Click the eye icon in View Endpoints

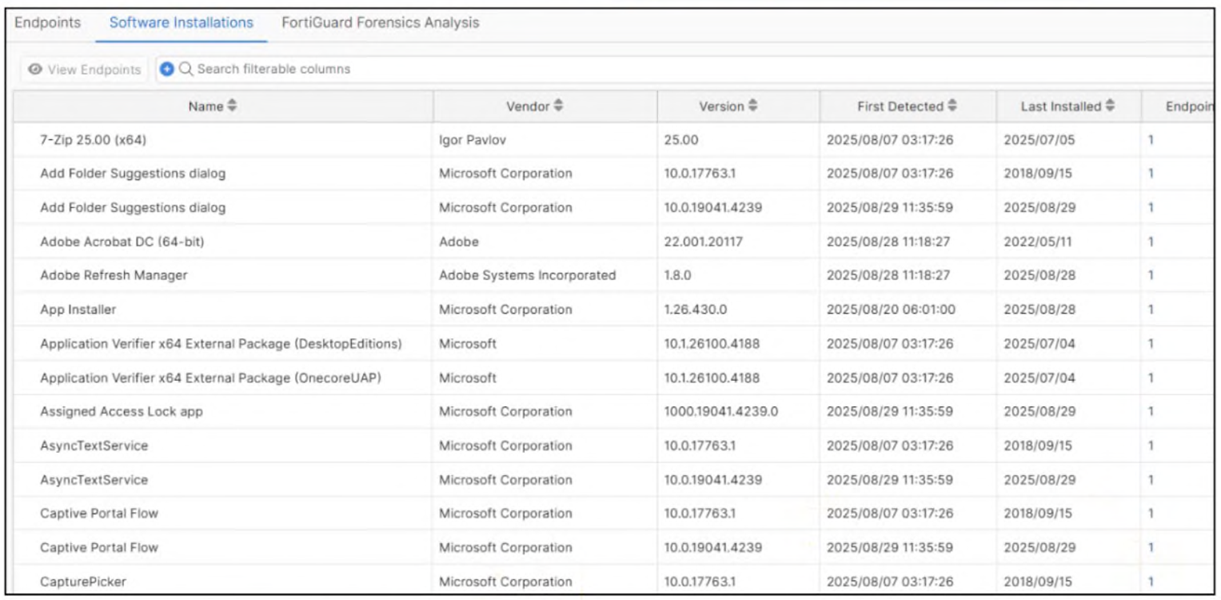[x=35, y=70]
